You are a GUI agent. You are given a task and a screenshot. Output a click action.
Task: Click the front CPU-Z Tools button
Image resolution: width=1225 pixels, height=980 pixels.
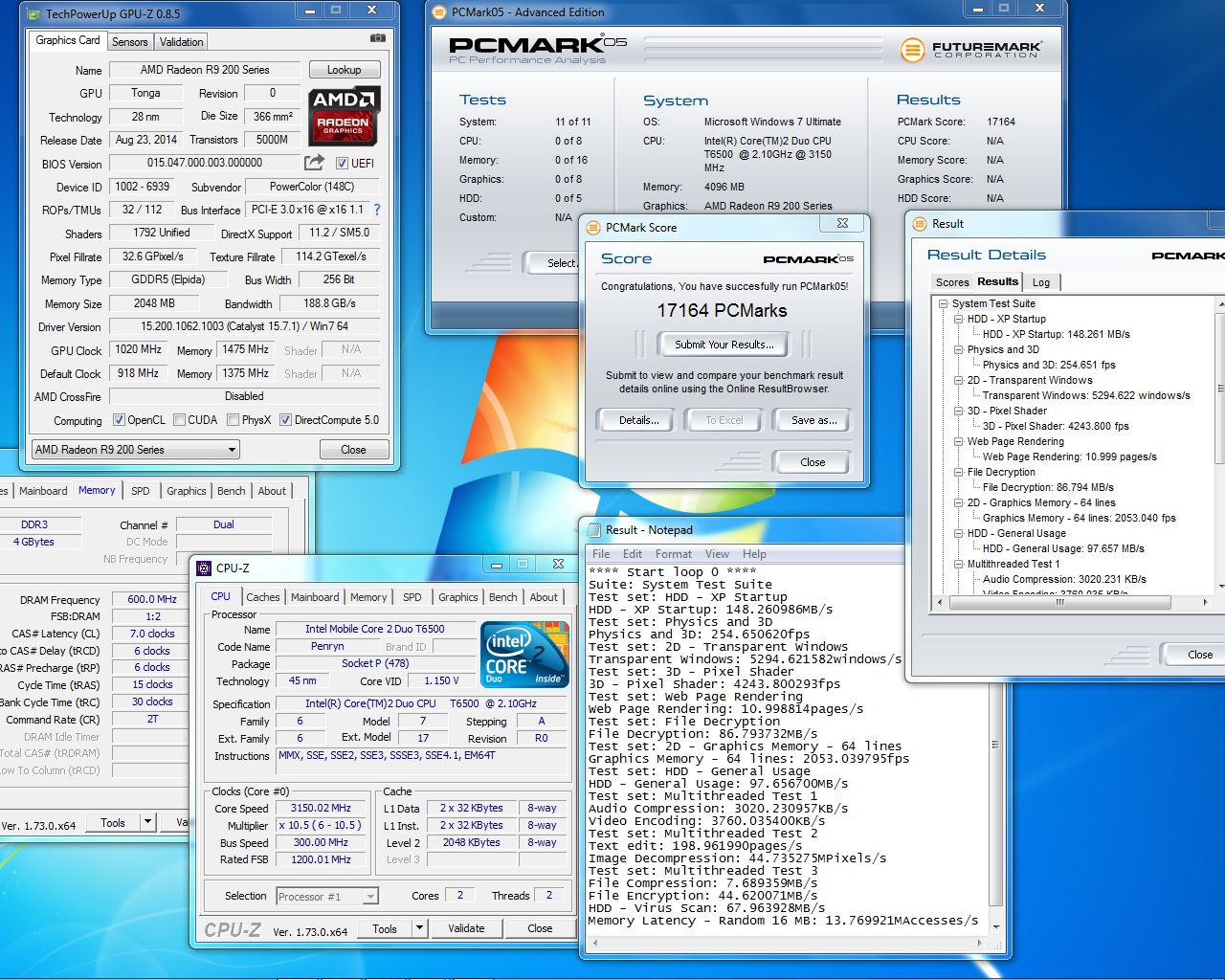(385, 928)
